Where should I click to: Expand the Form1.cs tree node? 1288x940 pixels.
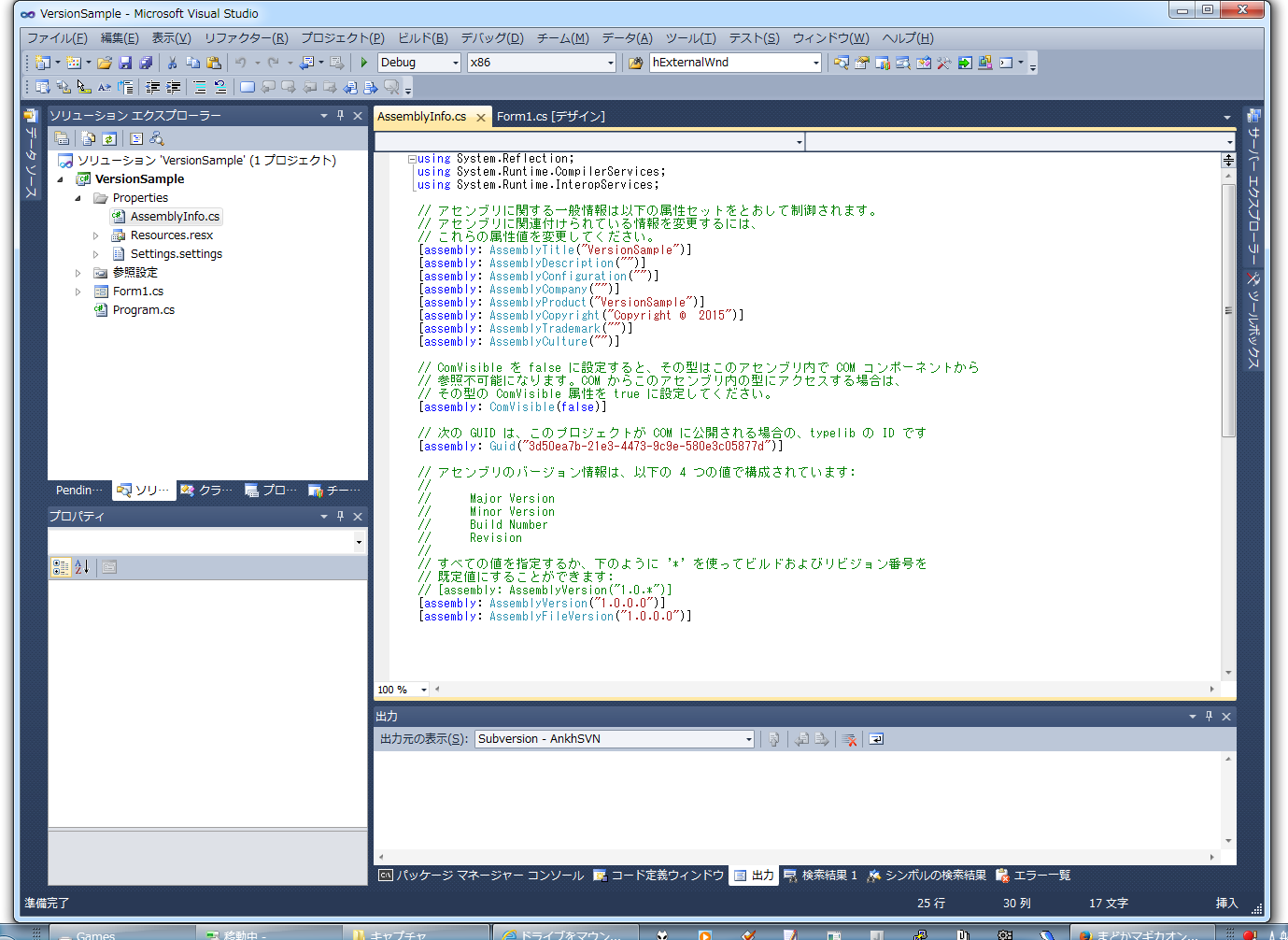pyautogui.click(x=78, y=292)
